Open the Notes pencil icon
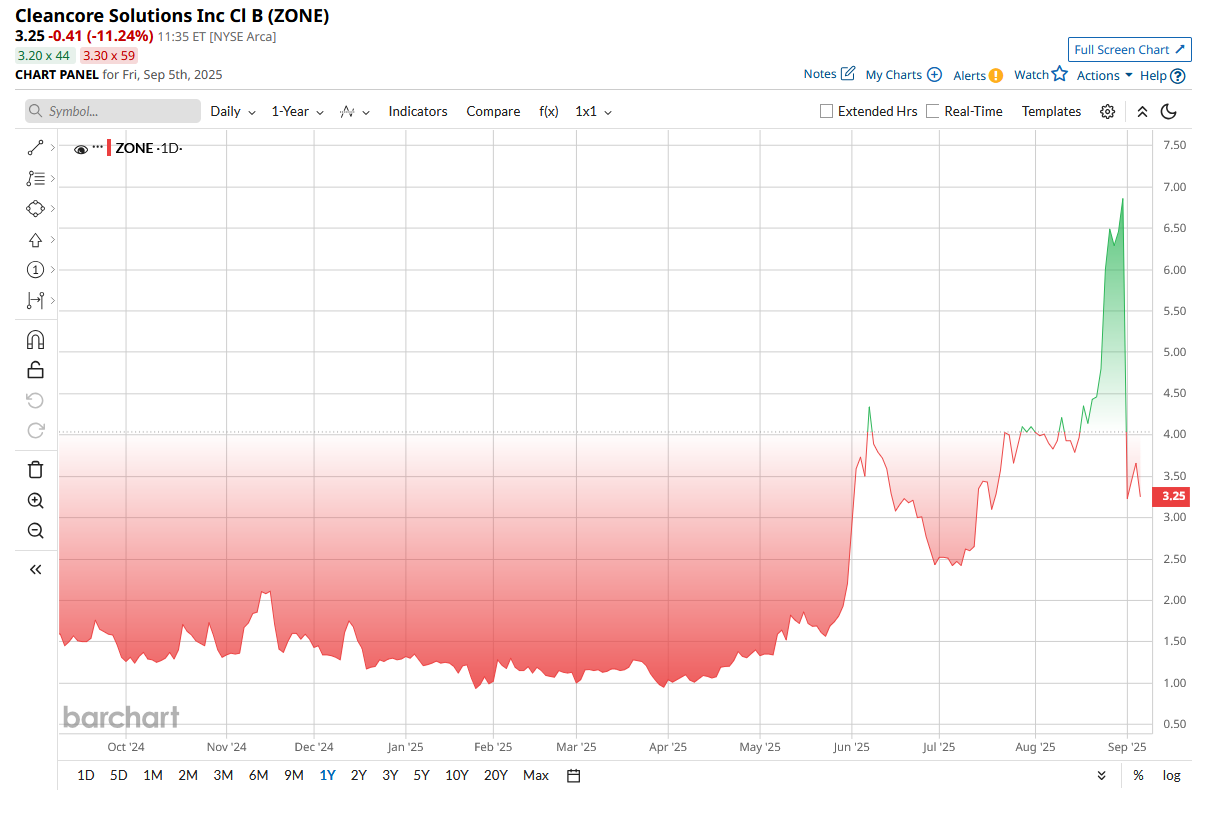Viewport: 1218px width, 823px height. coord(848,74)
